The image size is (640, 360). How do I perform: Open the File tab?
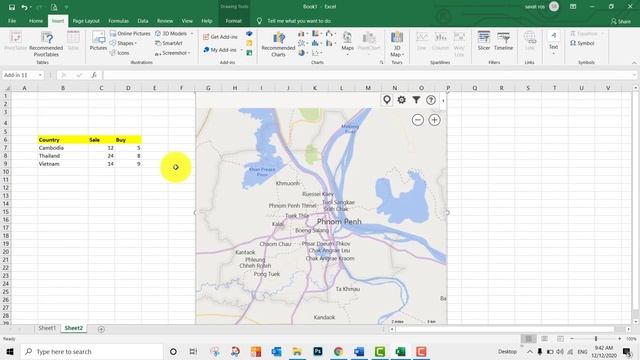tap(12, 21)
